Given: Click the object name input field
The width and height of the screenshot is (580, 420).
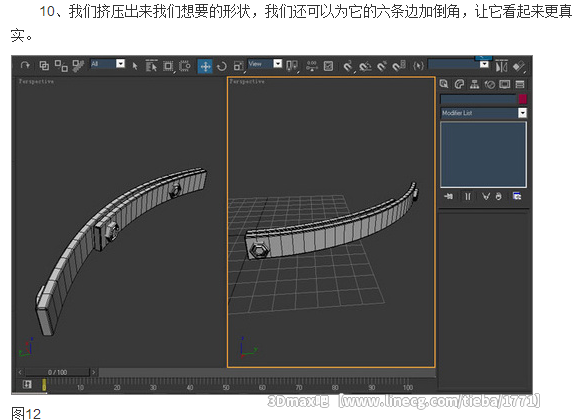Looking at the screenshot, I should coord(478,99).
